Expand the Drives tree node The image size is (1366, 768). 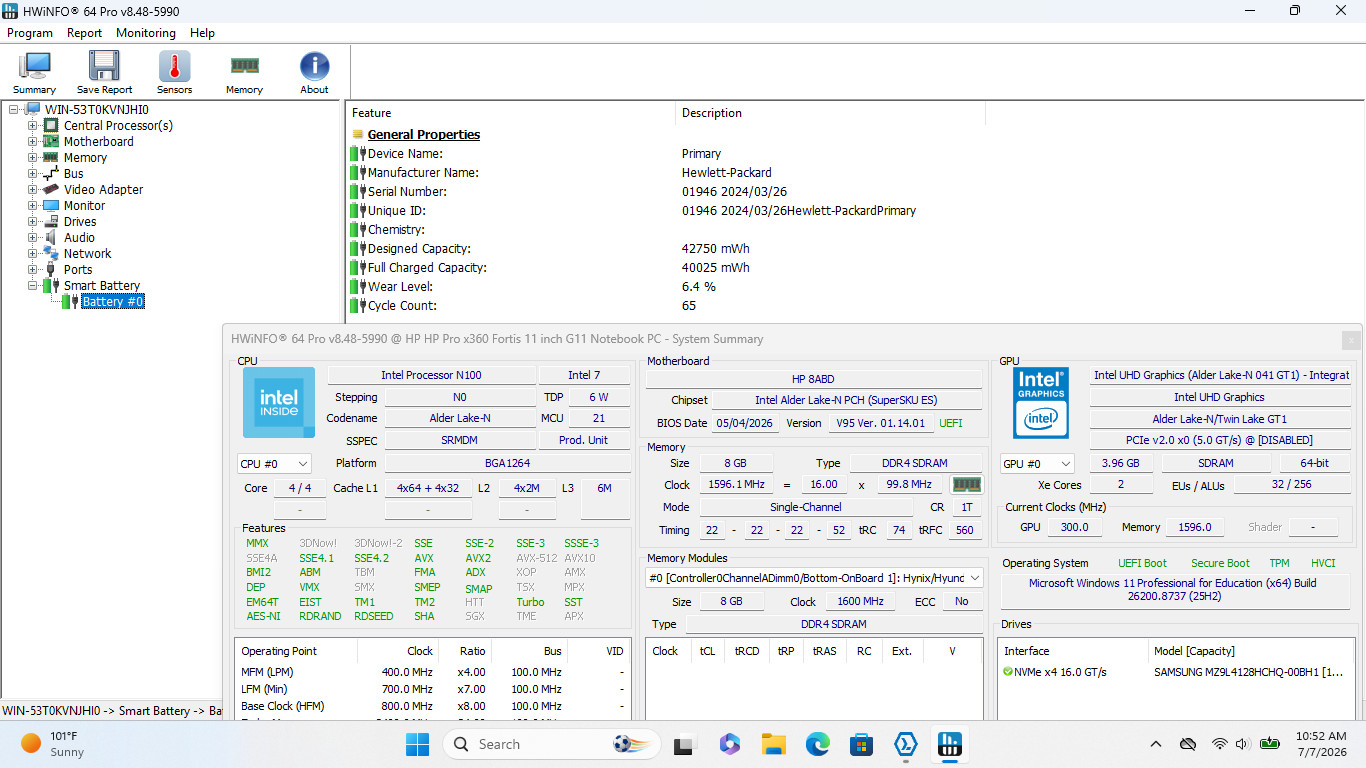click(33, 221)
